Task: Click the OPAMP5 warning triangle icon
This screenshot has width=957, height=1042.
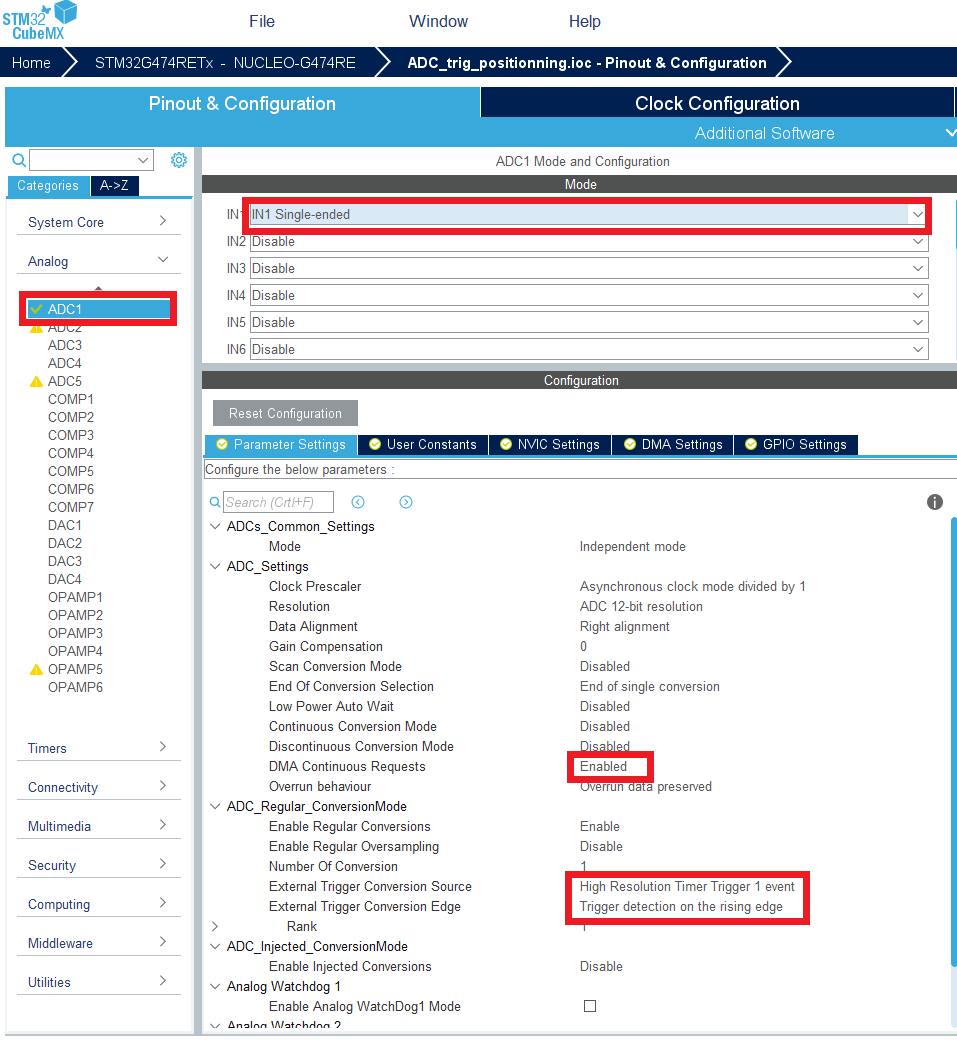Action: pos(37,669)
